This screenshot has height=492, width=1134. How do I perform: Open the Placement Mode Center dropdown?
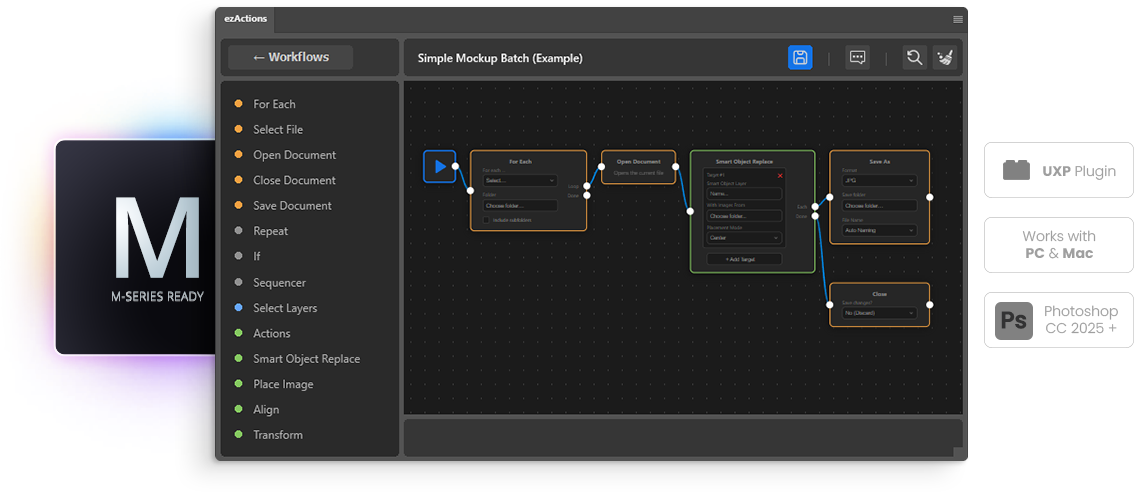[744, 237]
